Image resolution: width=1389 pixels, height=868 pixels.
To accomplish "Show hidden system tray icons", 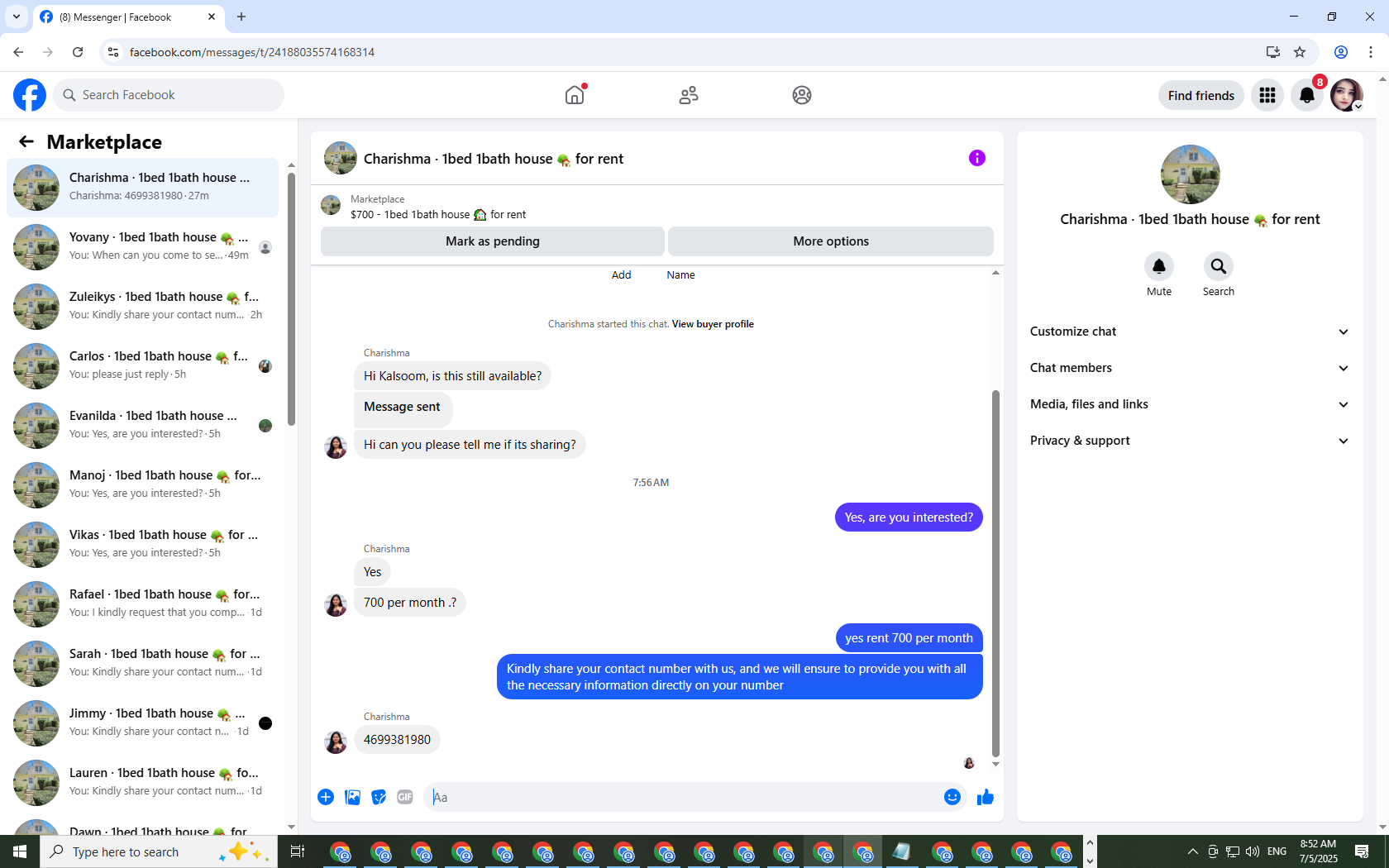I will click(1192, 851).
